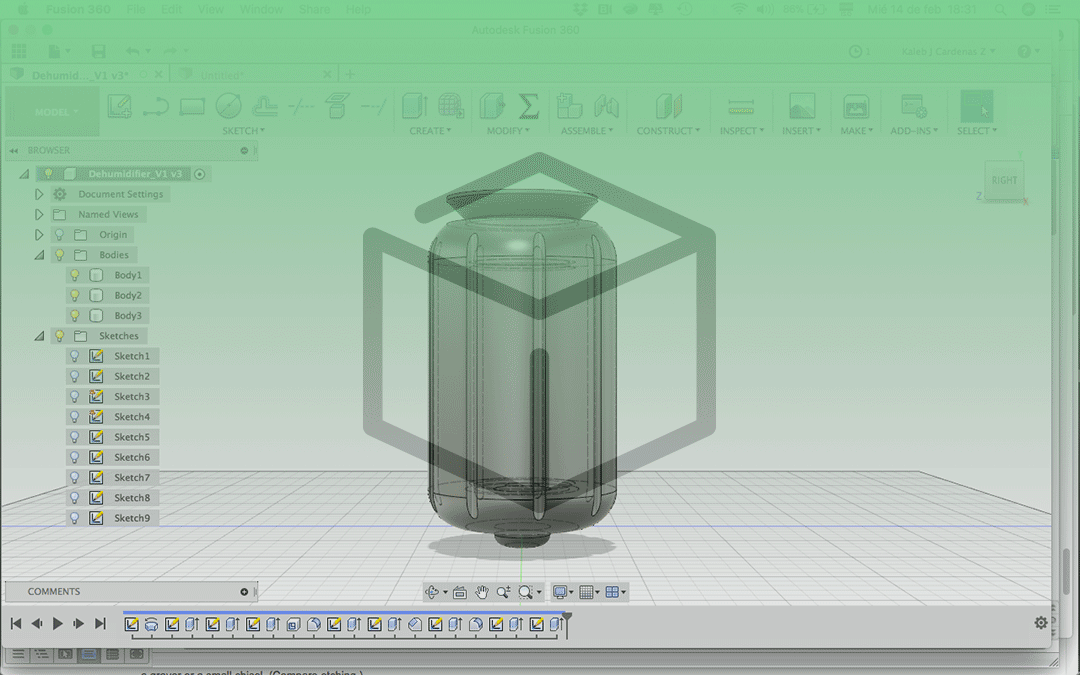Expand the Document Settings tree item

[x=39, y=193]
